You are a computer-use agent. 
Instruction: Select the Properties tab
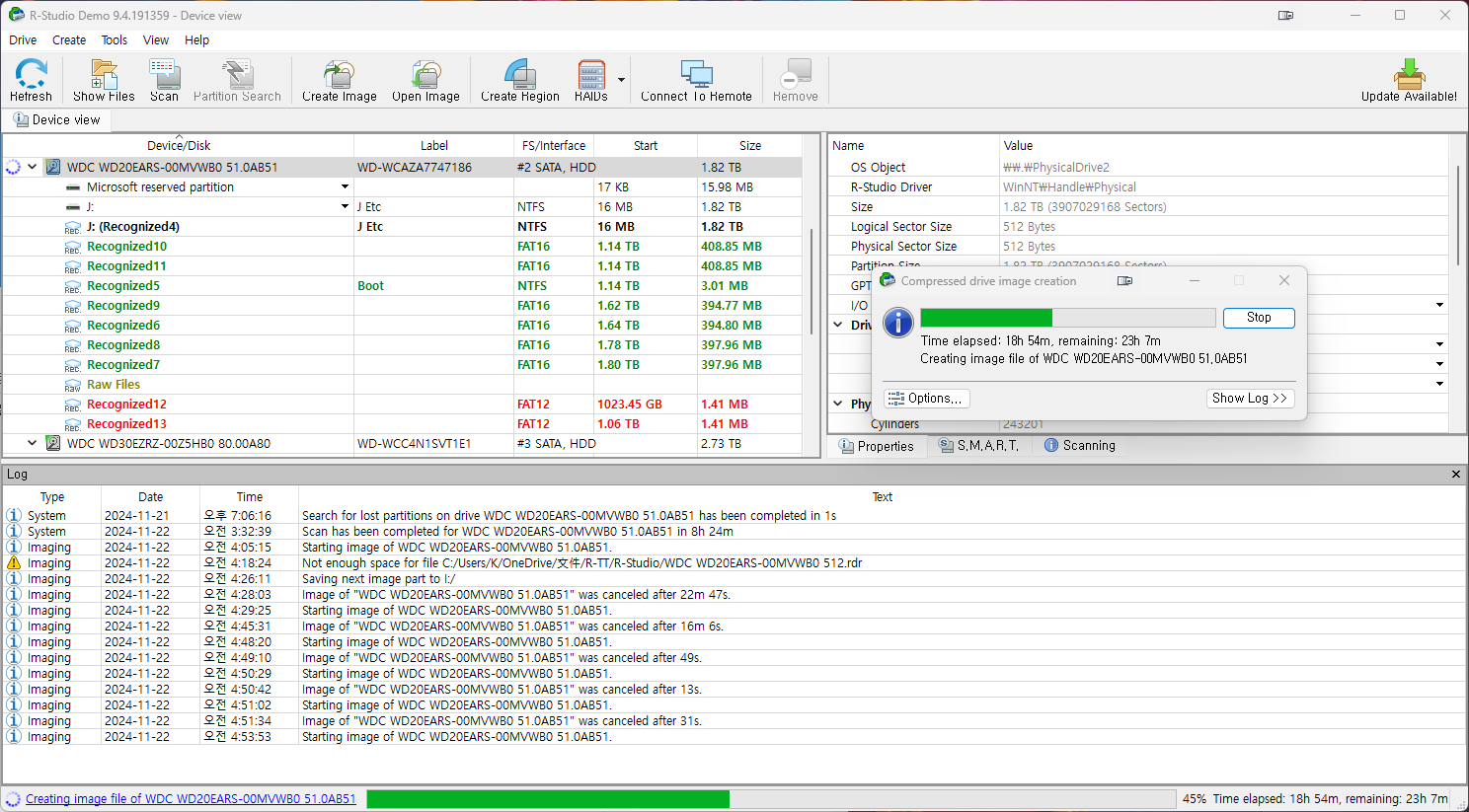coord(876,446)
